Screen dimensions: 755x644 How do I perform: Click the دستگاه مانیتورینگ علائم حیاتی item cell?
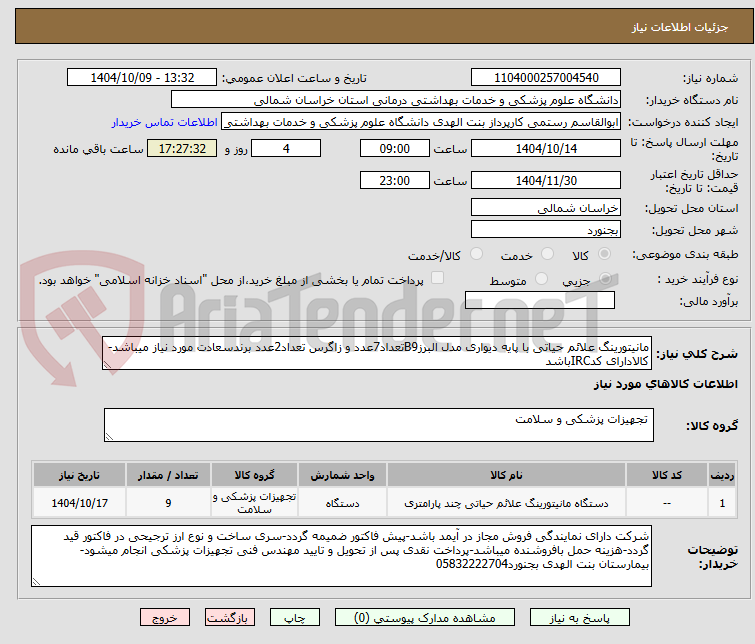coord(506,503)
